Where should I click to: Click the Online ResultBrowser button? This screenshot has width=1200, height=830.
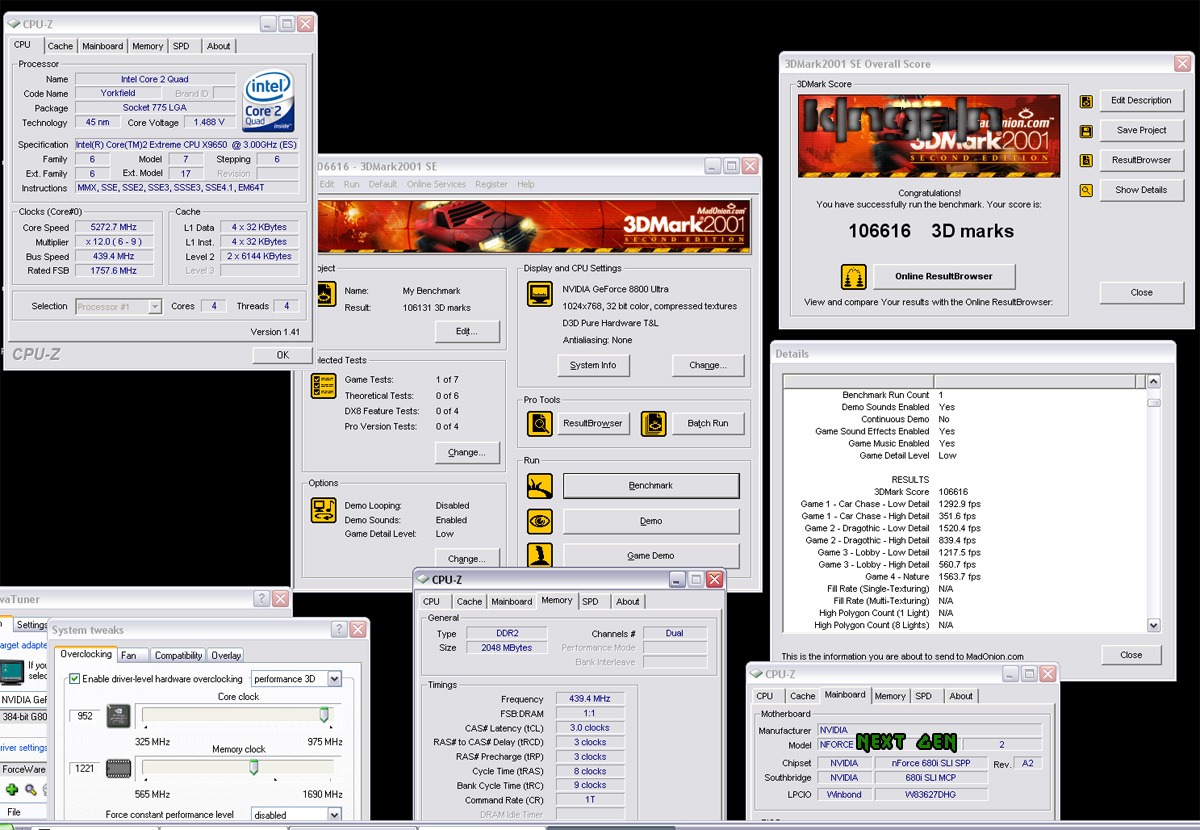coord(944,277)
